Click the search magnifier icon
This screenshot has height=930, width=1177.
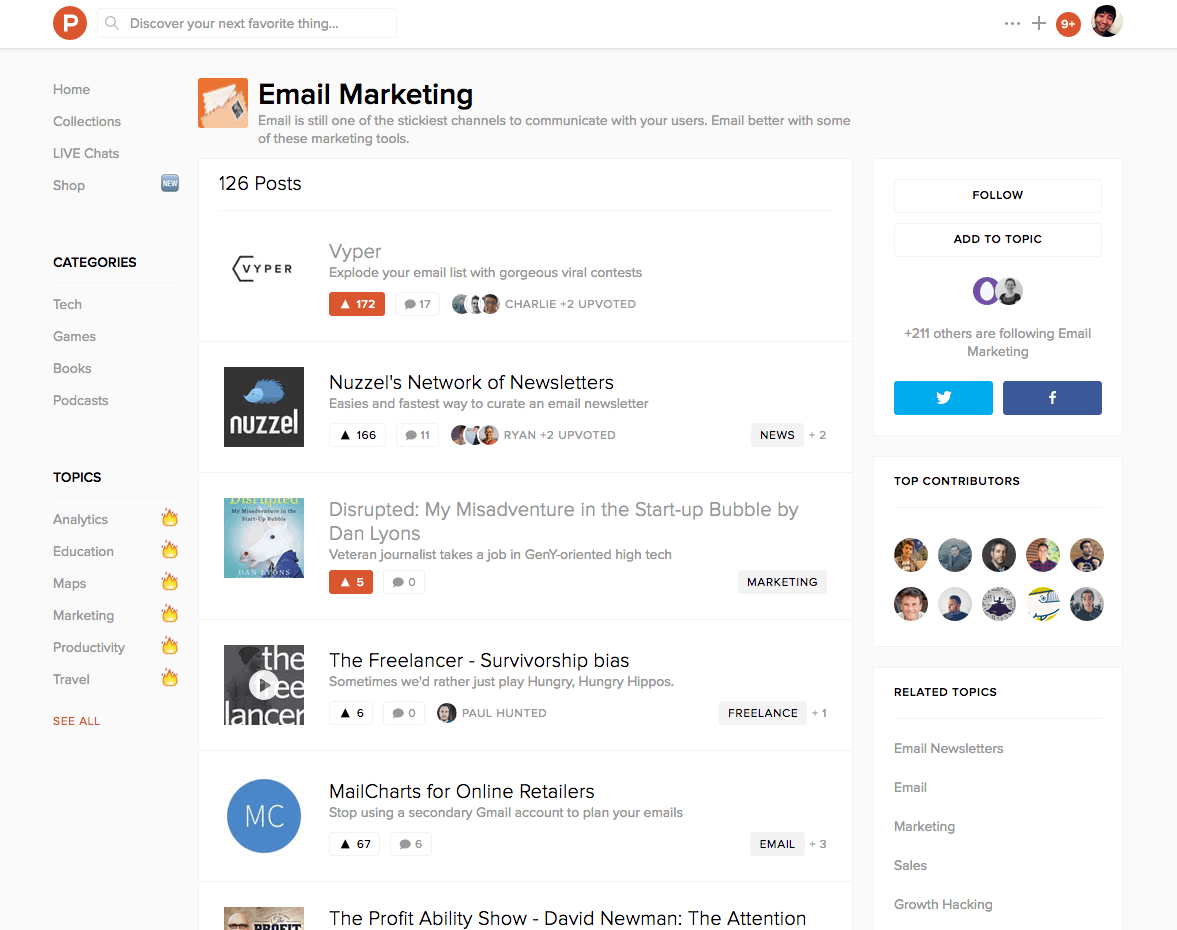point(112,23)
